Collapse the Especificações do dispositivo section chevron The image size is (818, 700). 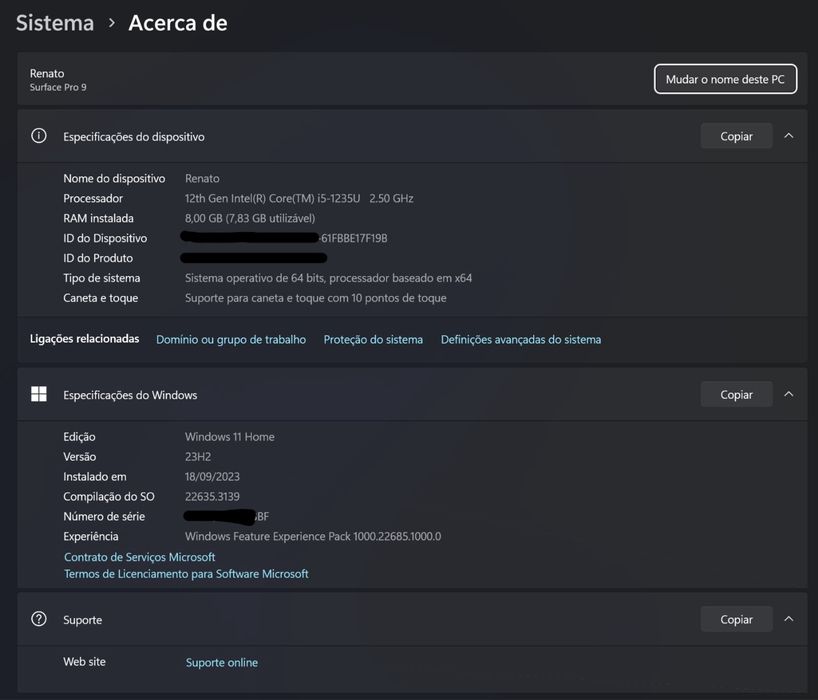789,136
